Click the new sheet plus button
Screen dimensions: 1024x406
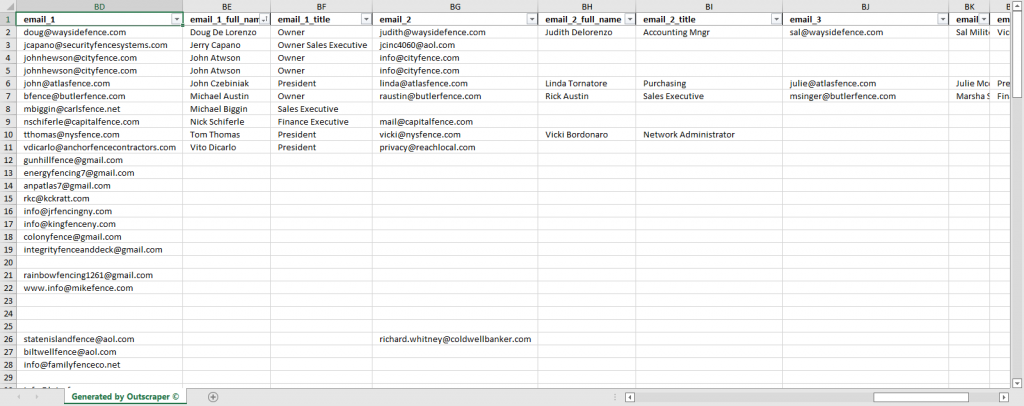(213, 397)
